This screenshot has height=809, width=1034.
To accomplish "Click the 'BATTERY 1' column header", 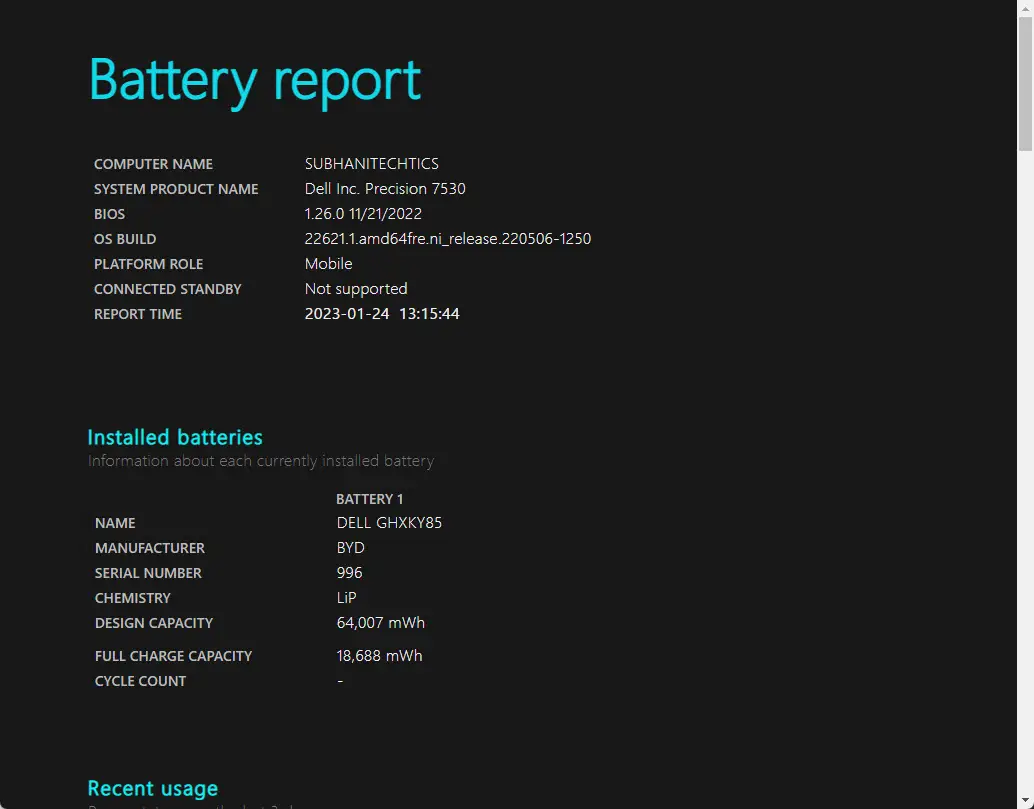I will tap(369, 499).
